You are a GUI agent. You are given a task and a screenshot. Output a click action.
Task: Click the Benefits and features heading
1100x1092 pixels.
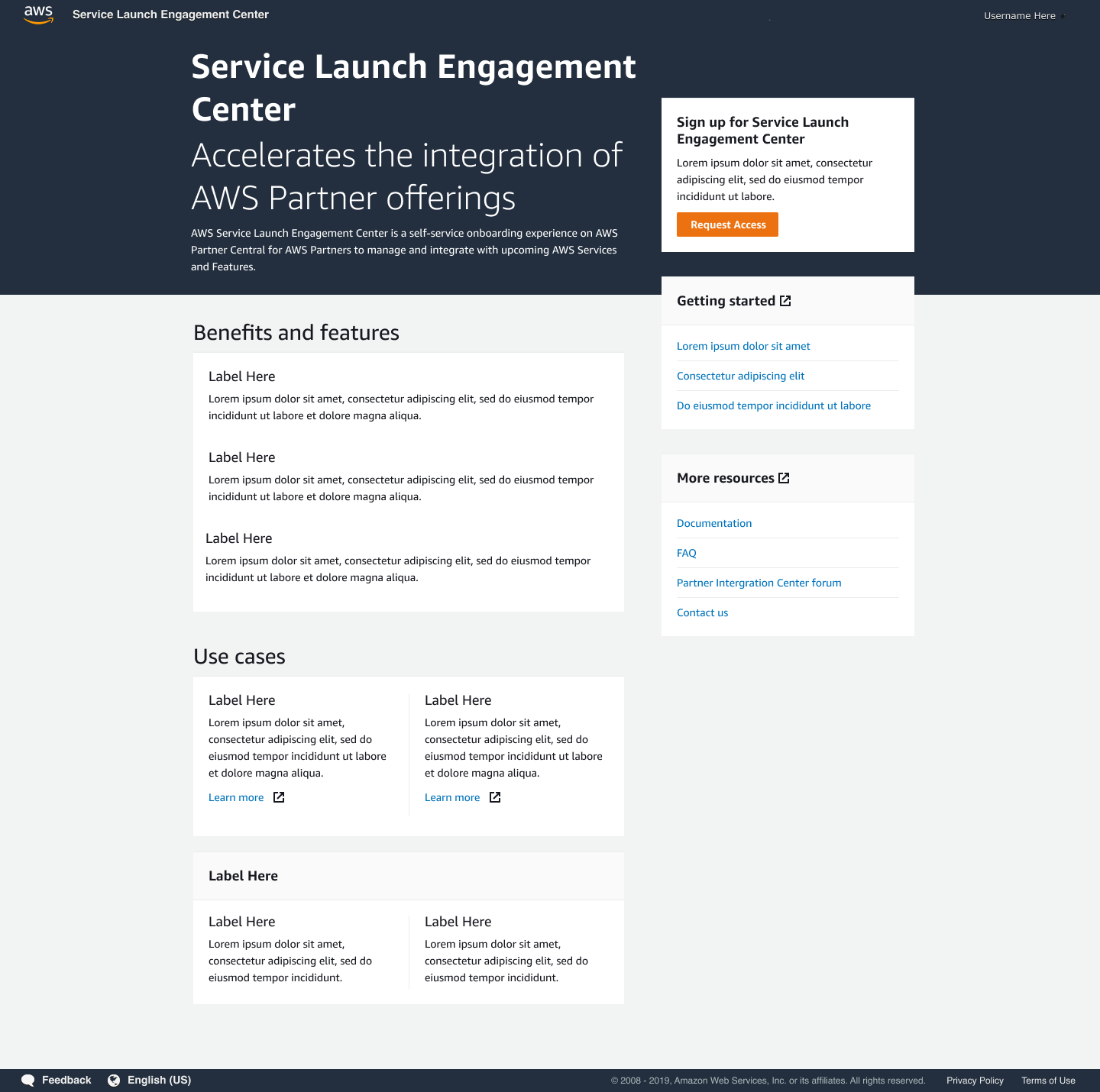pyautogui.click(x=296, y=333)
